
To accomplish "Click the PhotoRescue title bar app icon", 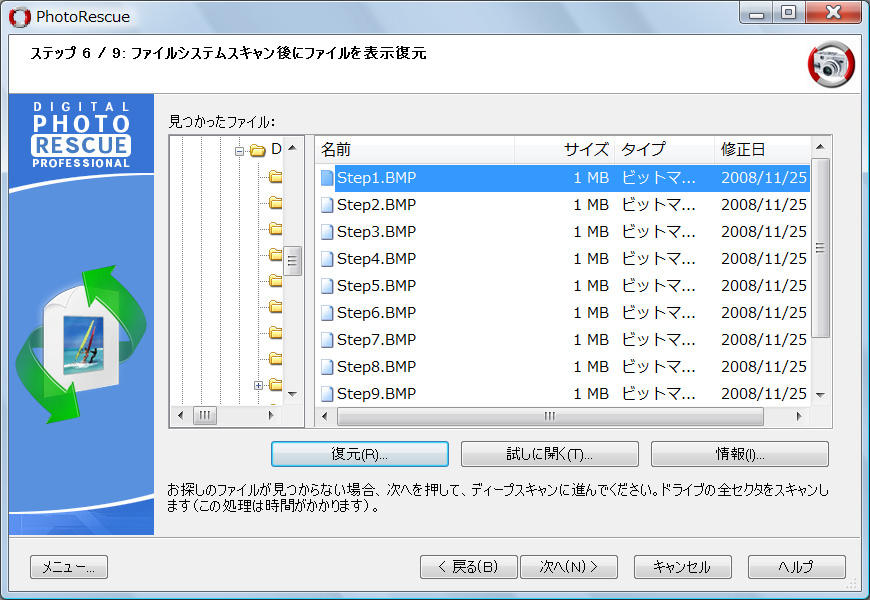I will tap(19, 17).
